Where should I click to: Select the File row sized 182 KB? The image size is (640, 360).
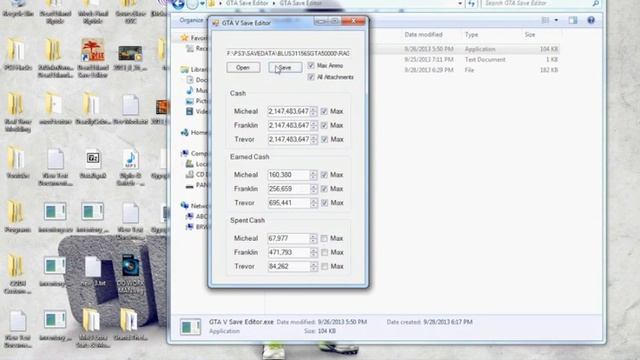coord(465,70)
